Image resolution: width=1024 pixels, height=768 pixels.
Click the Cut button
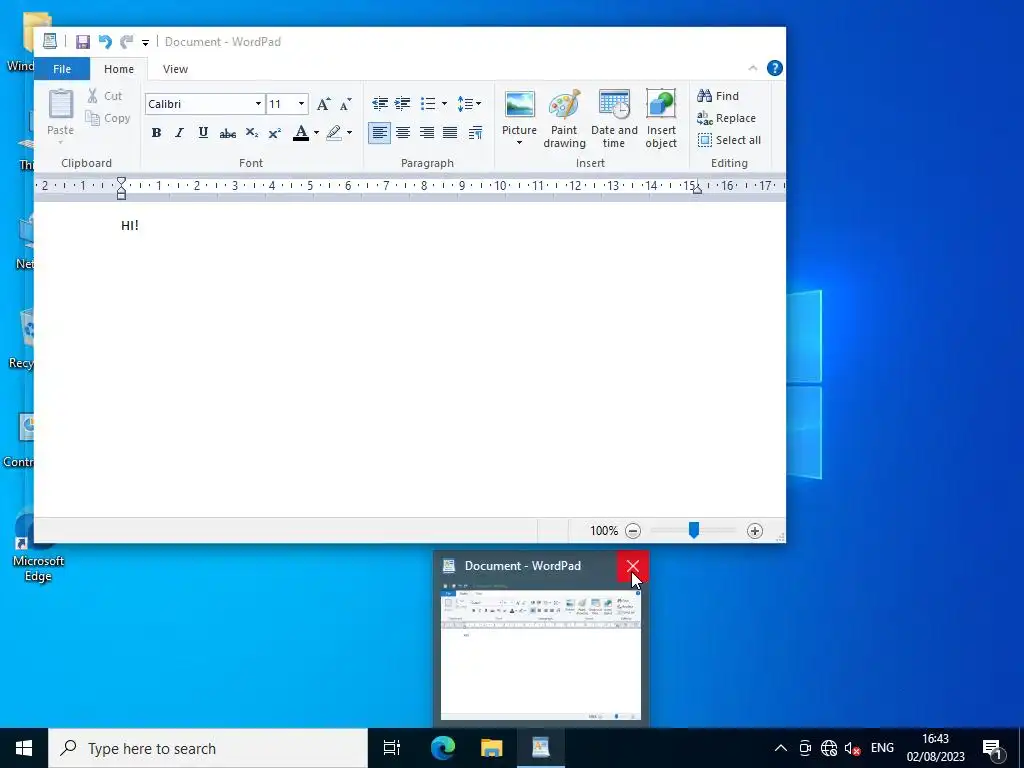pos(104,96)
